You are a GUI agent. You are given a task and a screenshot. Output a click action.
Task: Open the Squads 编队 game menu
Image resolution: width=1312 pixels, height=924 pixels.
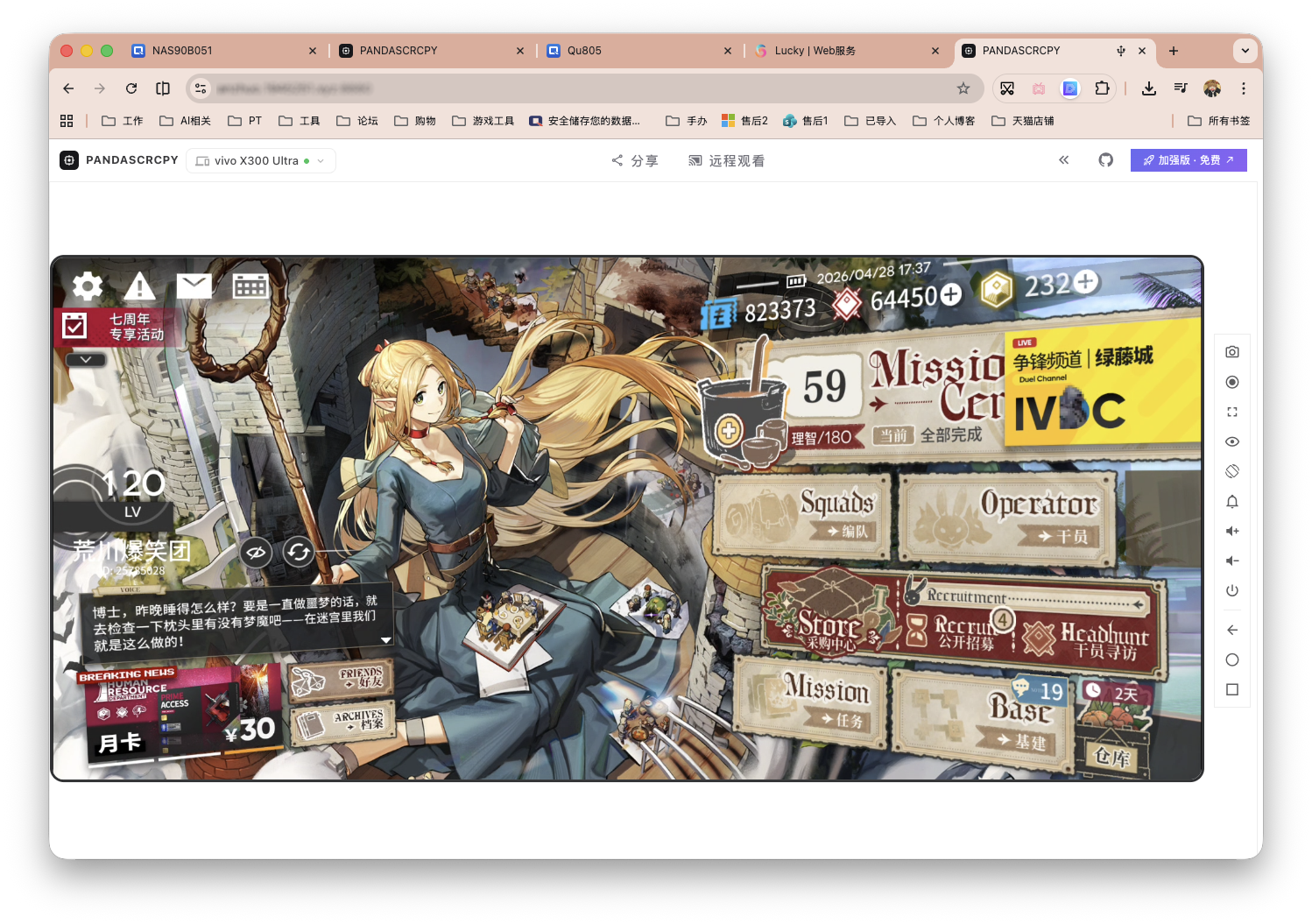point(802,516)
